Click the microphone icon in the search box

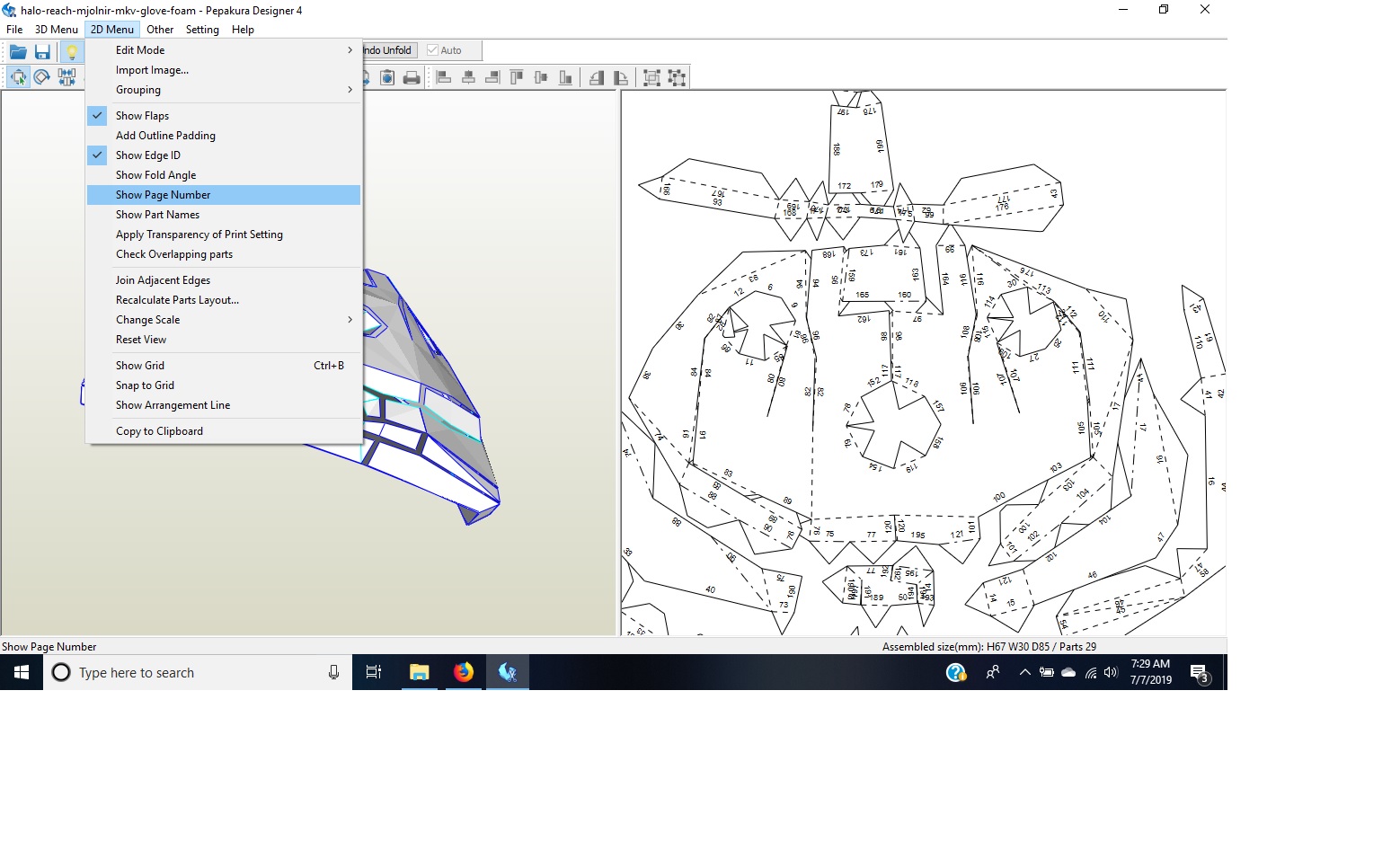(x=333, y=672)
